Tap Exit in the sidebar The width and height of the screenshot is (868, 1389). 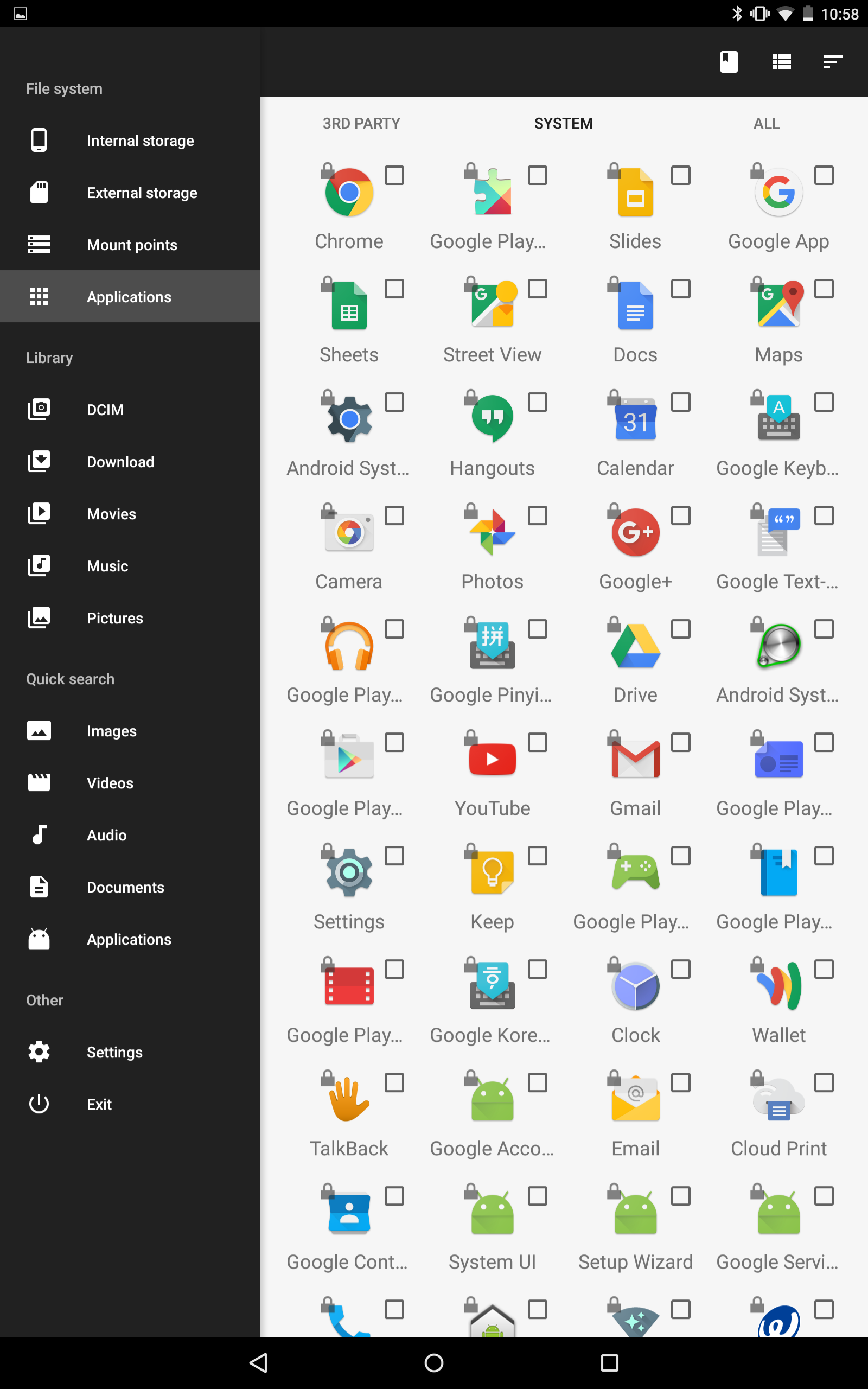[130, 1104]
